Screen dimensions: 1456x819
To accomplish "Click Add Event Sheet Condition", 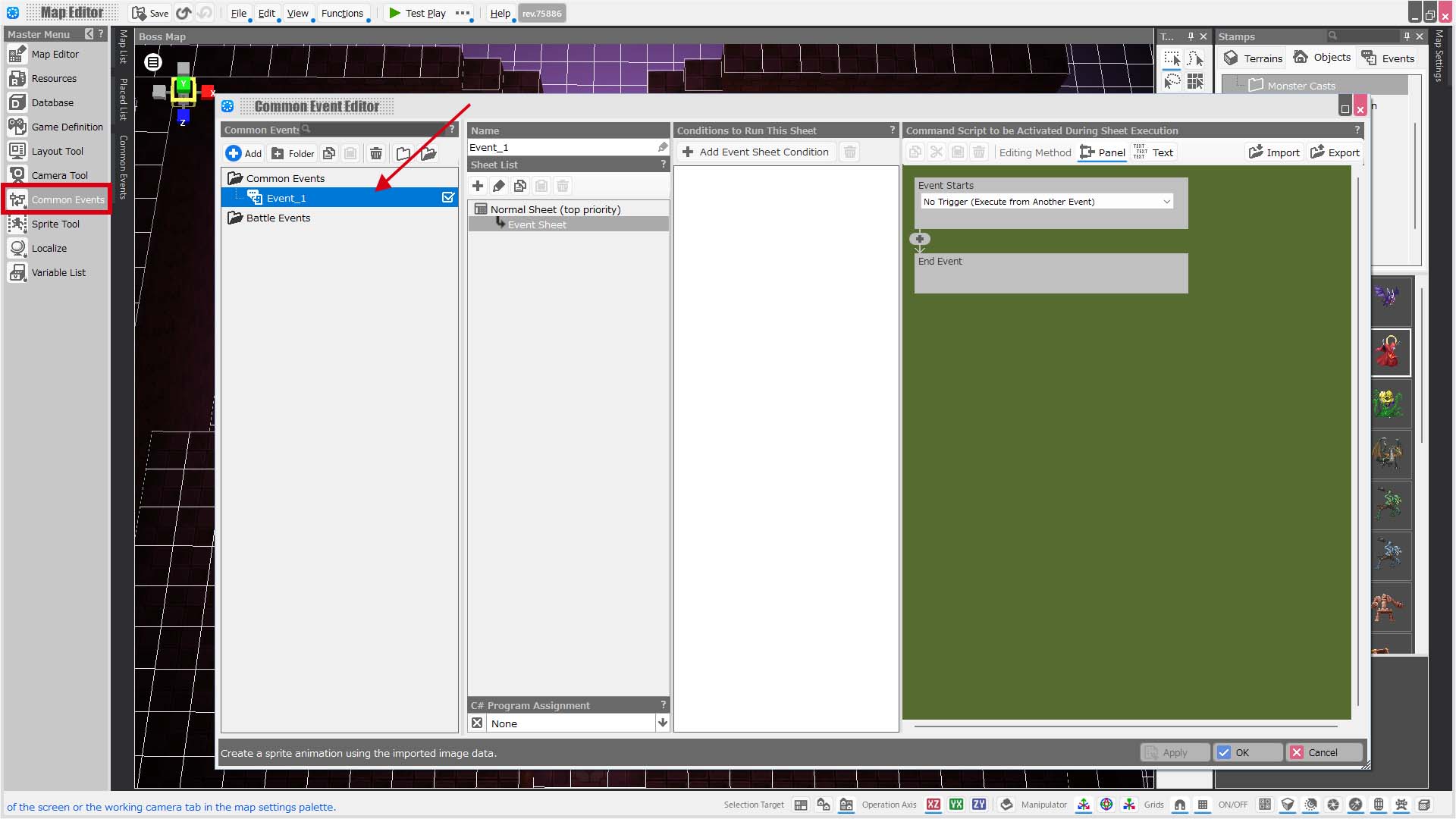I will tap(755, 152).
